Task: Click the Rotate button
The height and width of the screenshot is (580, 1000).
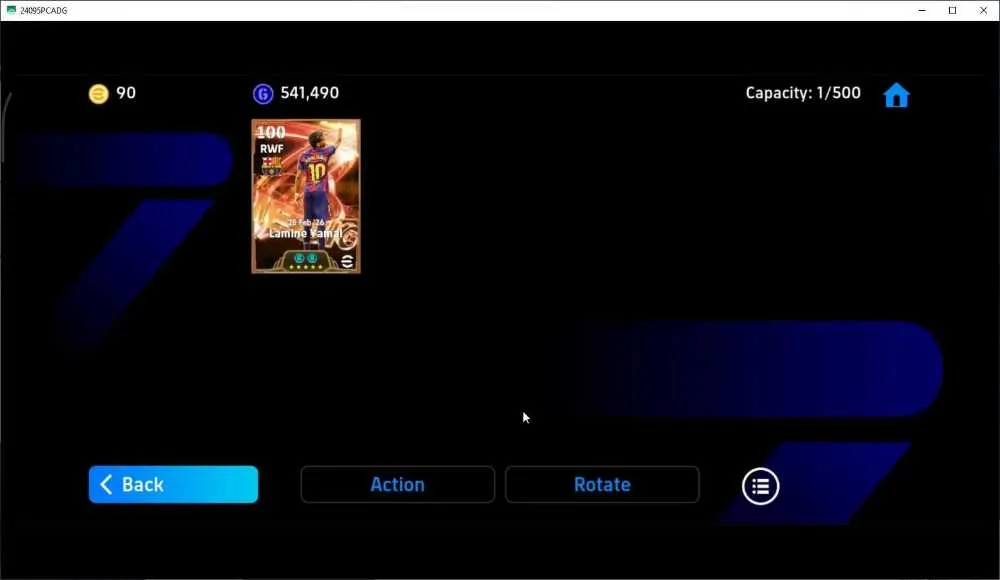Action: [x=602, y=484]
